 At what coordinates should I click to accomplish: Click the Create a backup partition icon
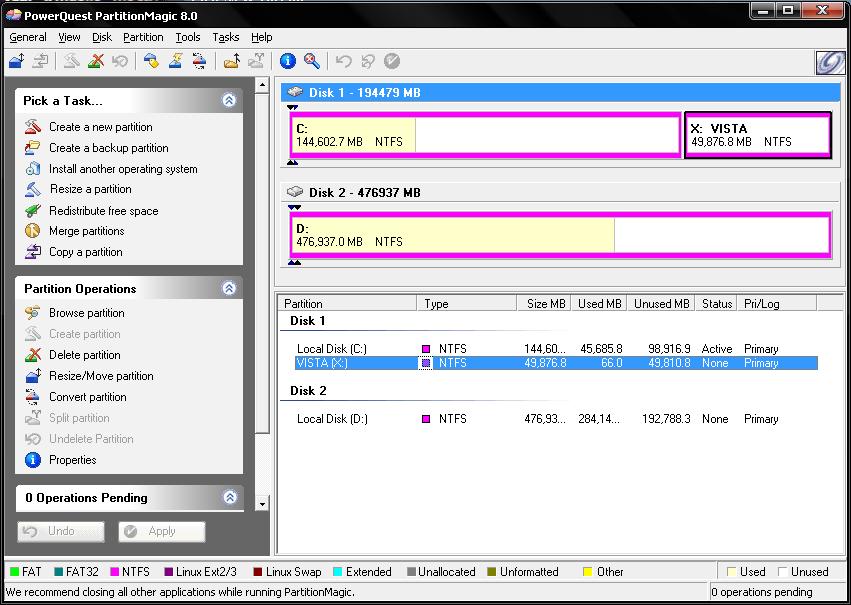[x=33, y=148]
